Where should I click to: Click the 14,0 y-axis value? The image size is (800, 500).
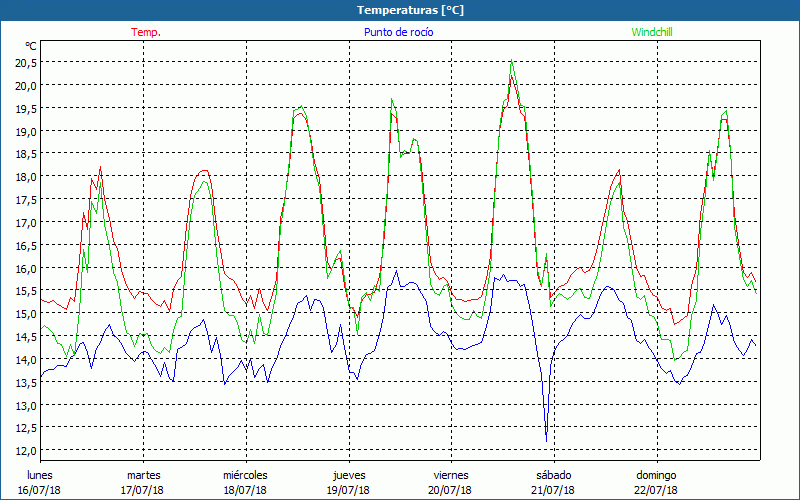click(26, 360)
